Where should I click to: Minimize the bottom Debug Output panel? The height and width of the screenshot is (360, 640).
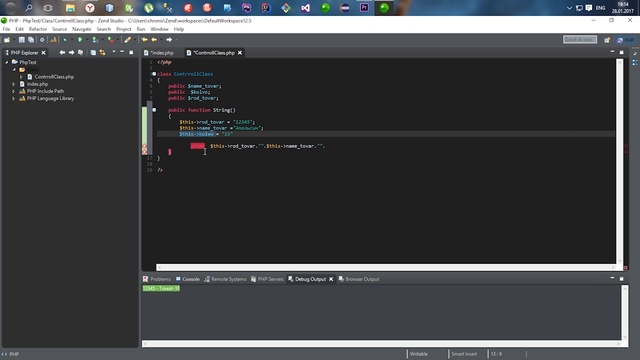point(612,278)
